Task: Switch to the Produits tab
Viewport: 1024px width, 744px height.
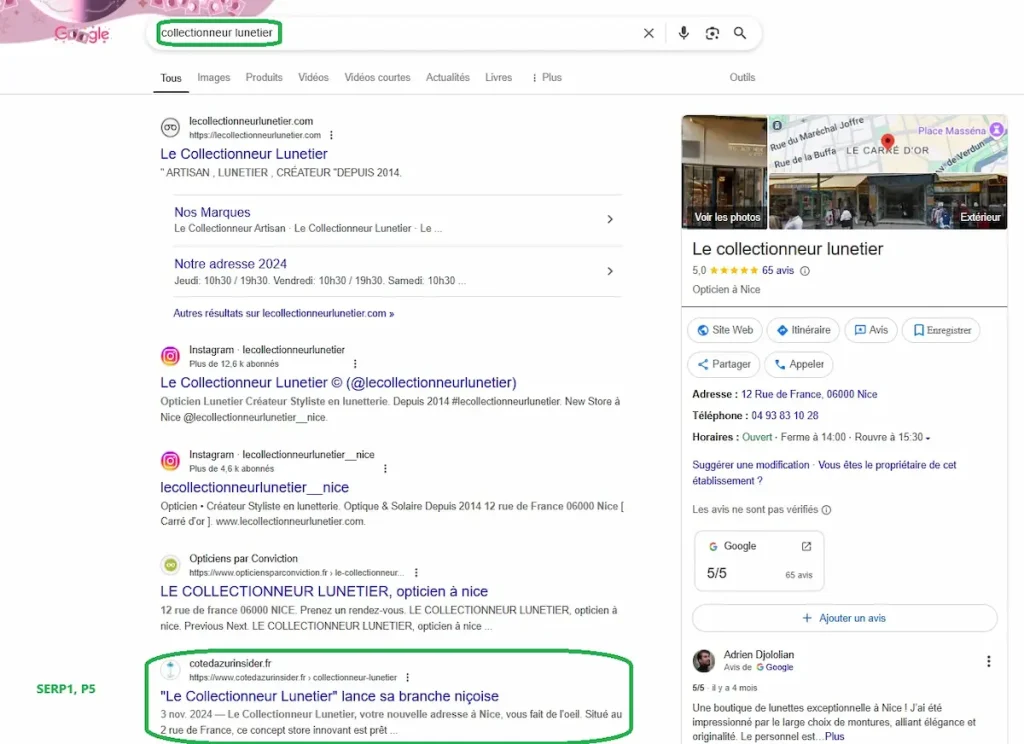Action: pos(264,77)
